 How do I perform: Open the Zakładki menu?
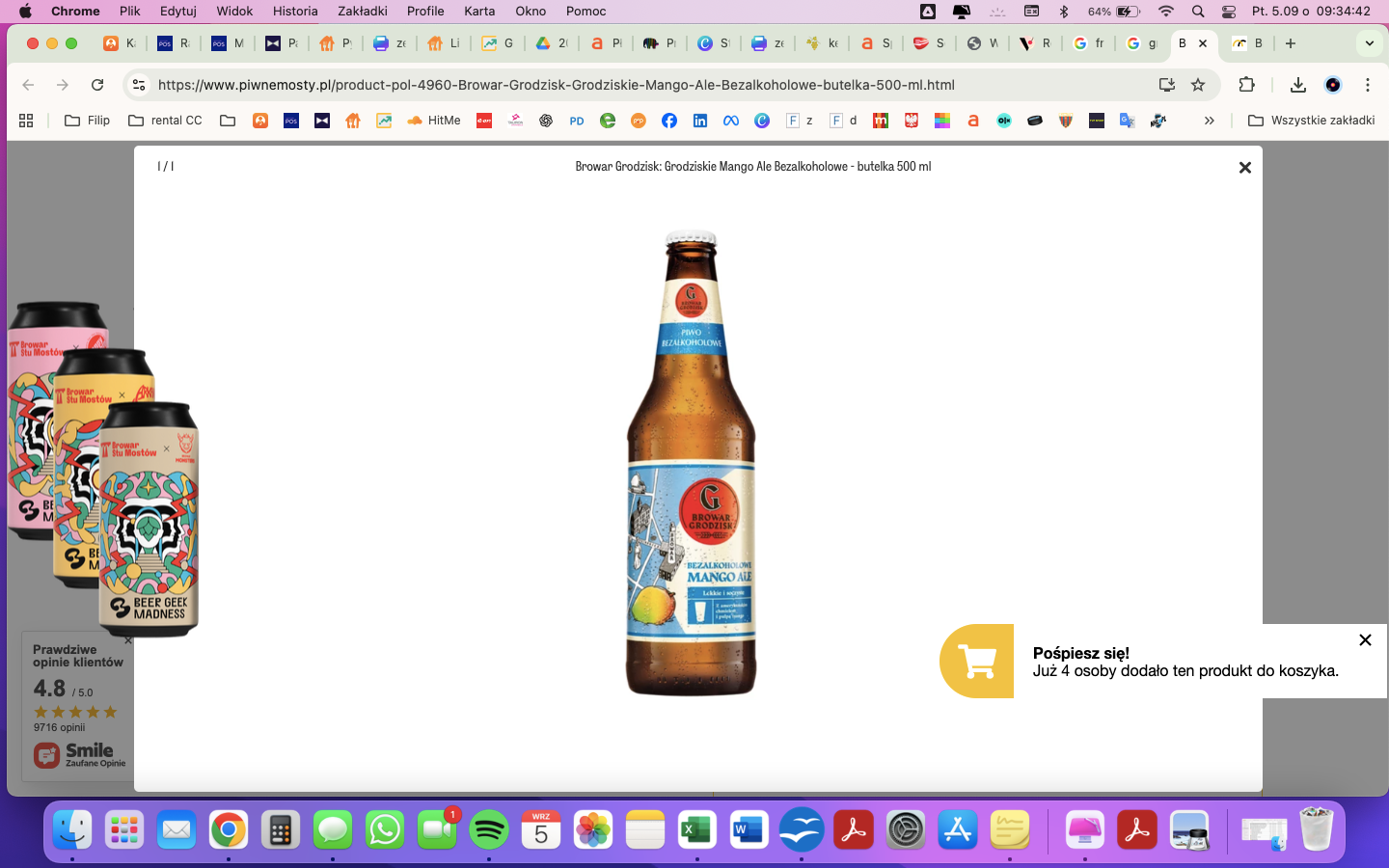362,11
